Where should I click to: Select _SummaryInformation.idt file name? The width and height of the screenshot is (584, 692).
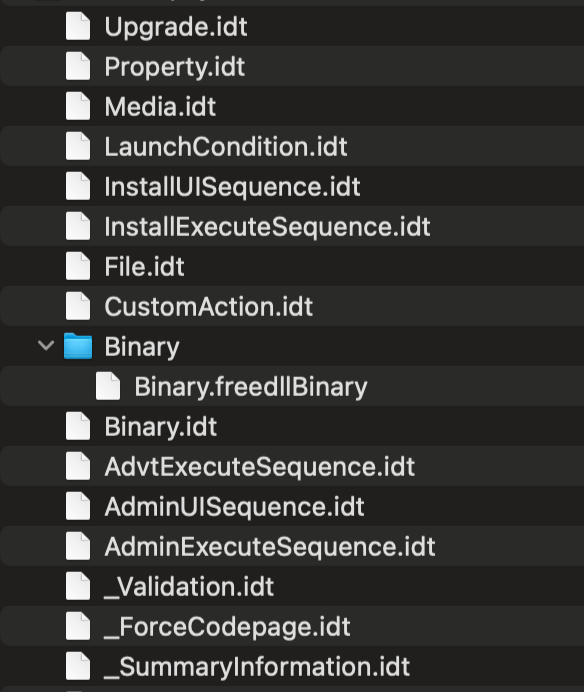257,667
